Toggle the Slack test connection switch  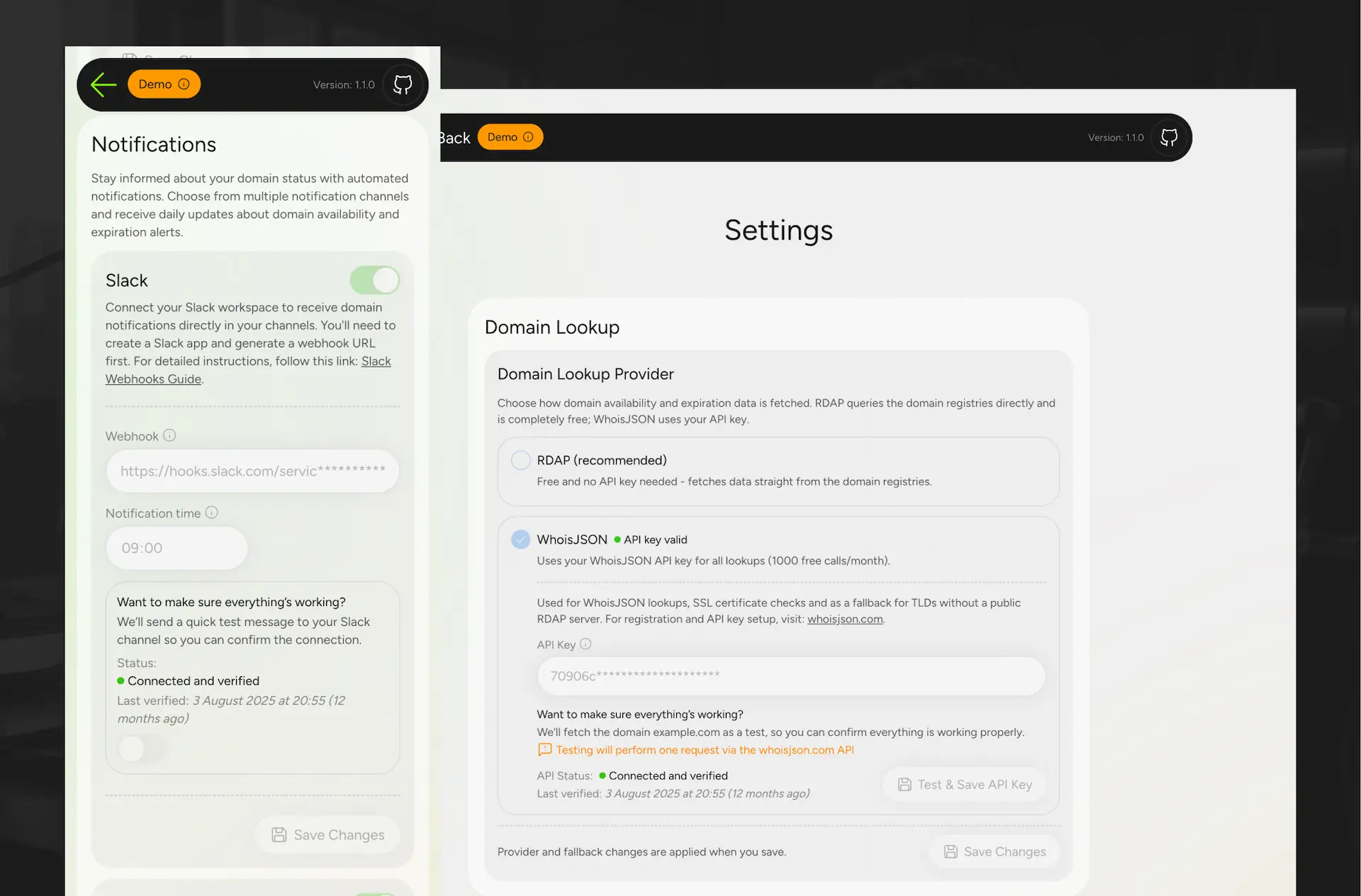click(142, 748)
